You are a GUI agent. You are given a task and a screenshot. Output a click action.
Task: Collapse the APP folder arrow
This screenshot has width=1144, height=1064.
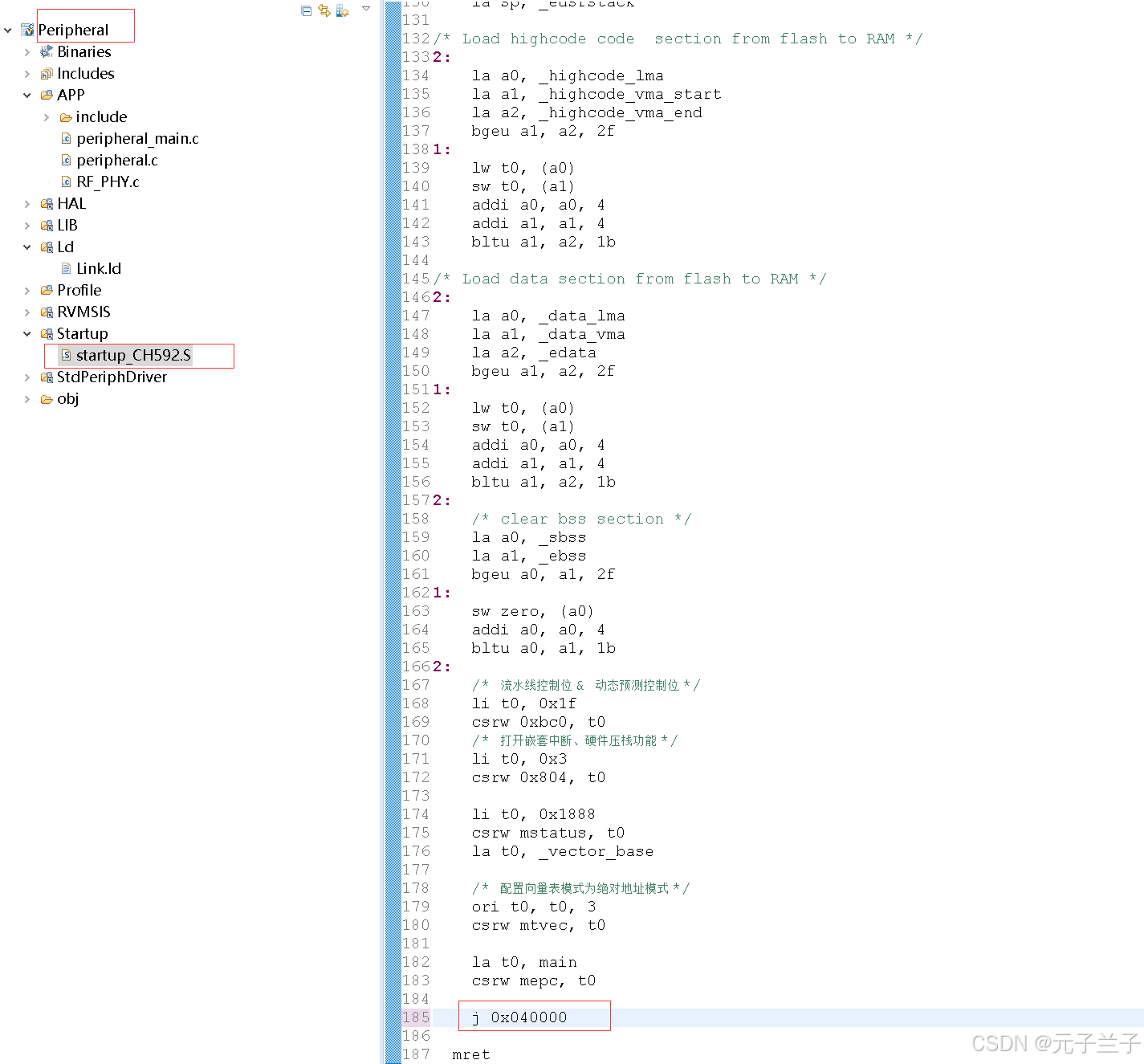(x=27, y=96)
